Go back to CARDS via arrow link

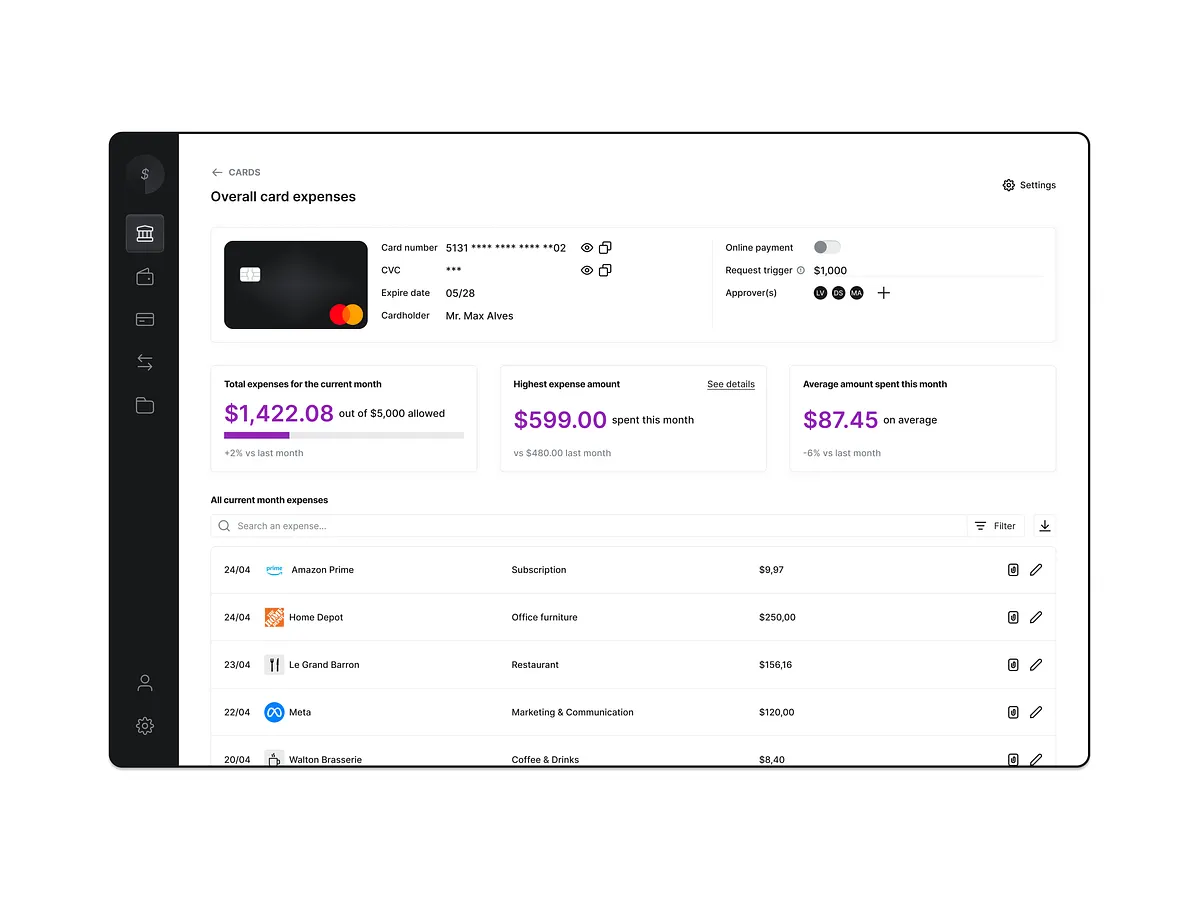[236, 172]
